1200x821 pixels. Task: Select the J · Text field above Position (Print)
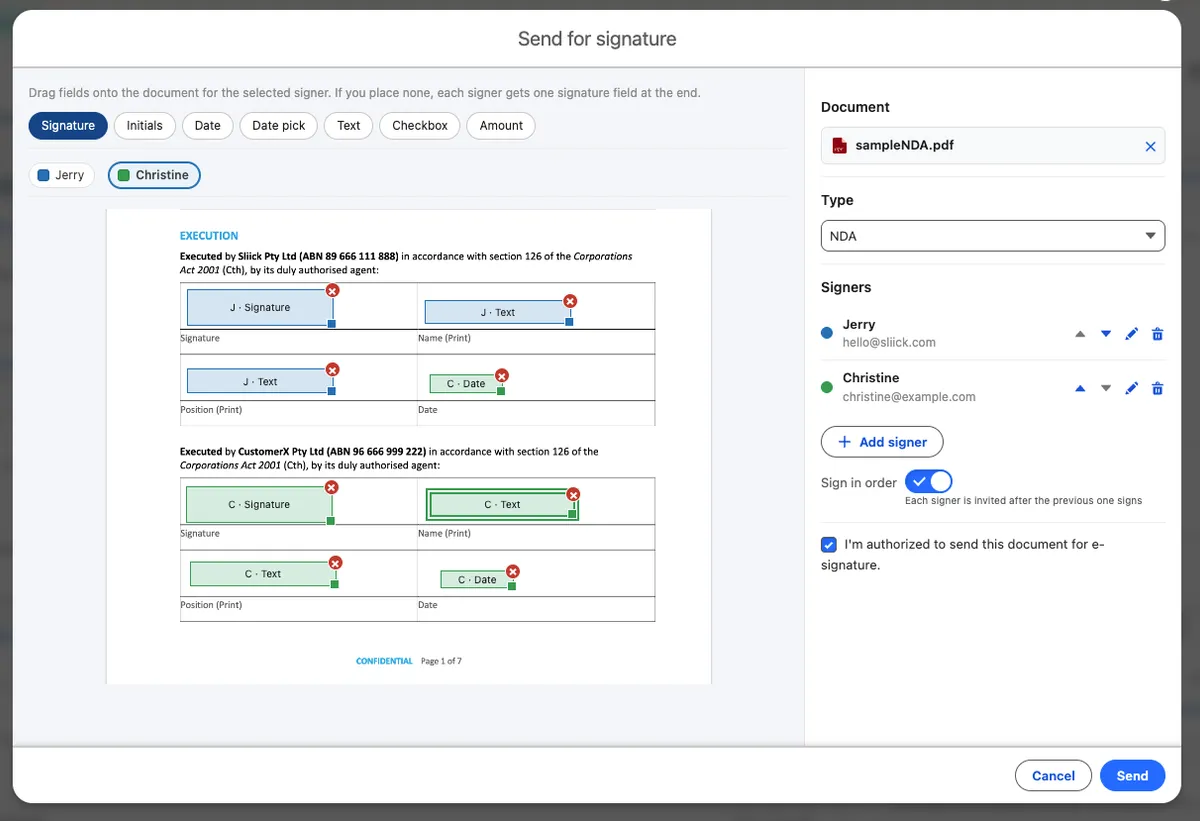tap(260, 381)
